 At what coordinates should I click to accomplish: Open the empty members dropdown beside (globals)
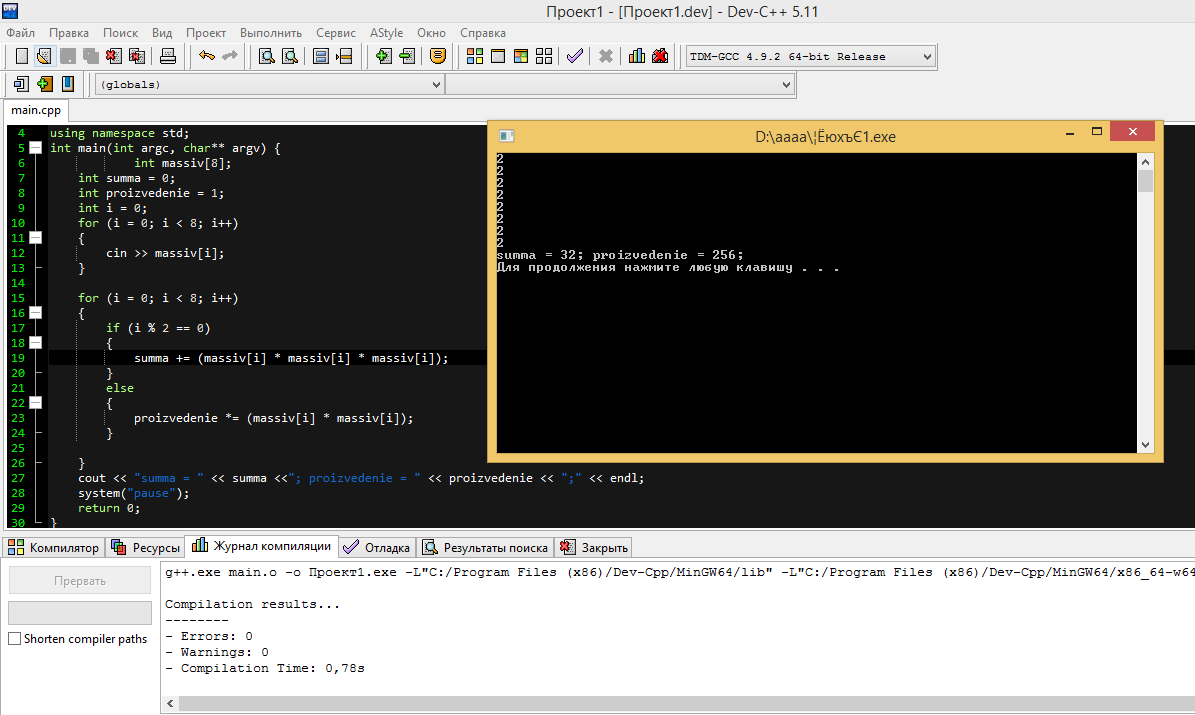(x=620, y=85)
